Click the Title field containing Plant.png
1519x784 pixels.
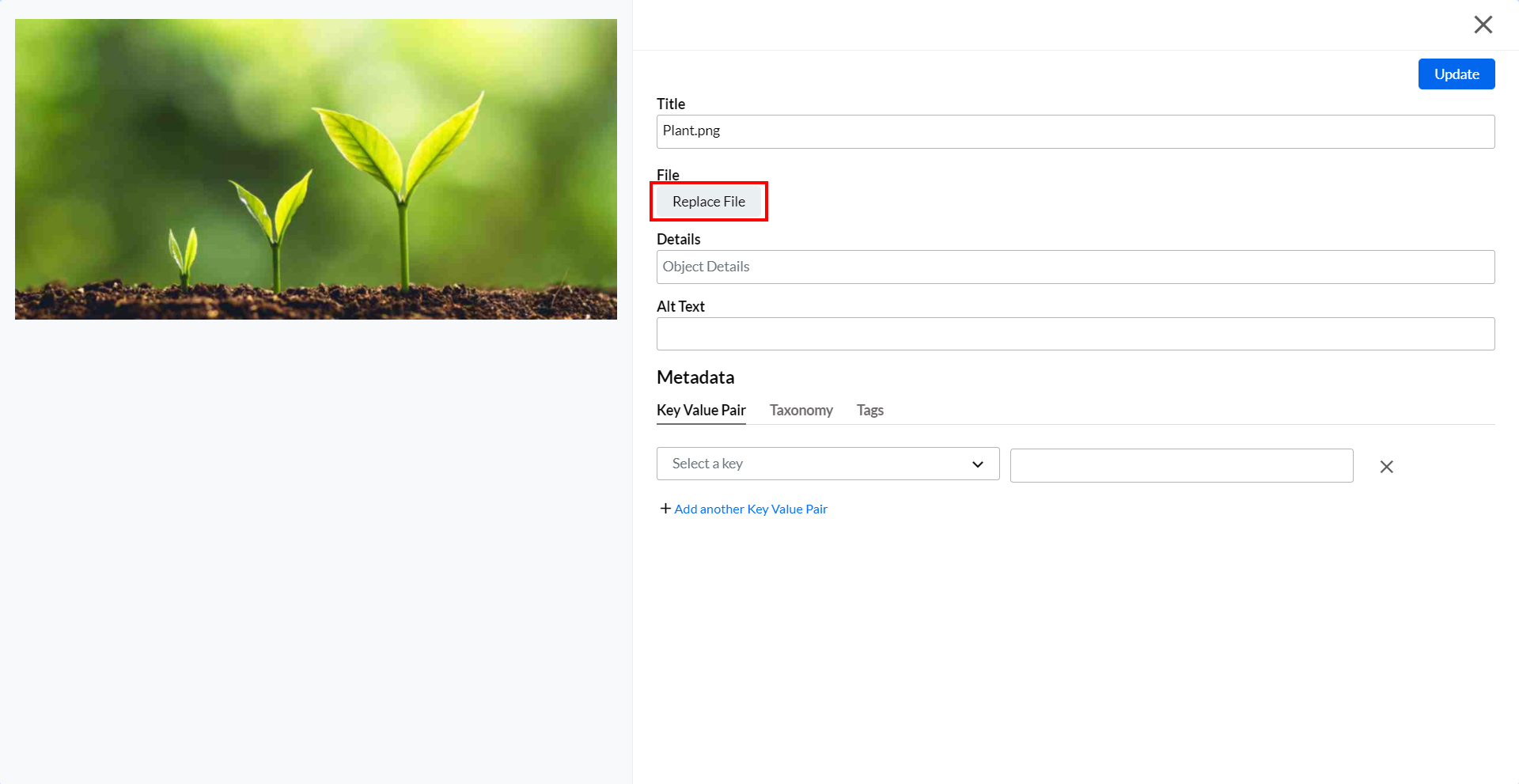pos(1075,131)
